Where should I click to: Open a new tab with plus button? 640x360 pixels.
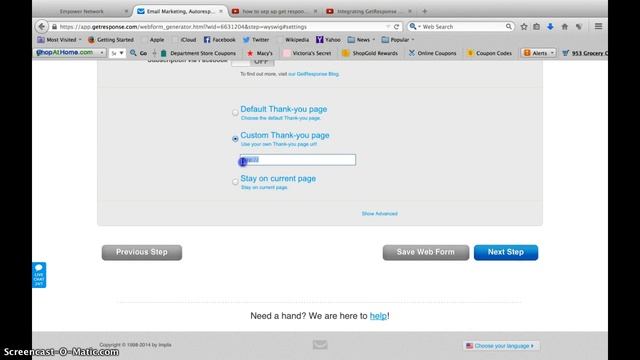click(424, 11)
